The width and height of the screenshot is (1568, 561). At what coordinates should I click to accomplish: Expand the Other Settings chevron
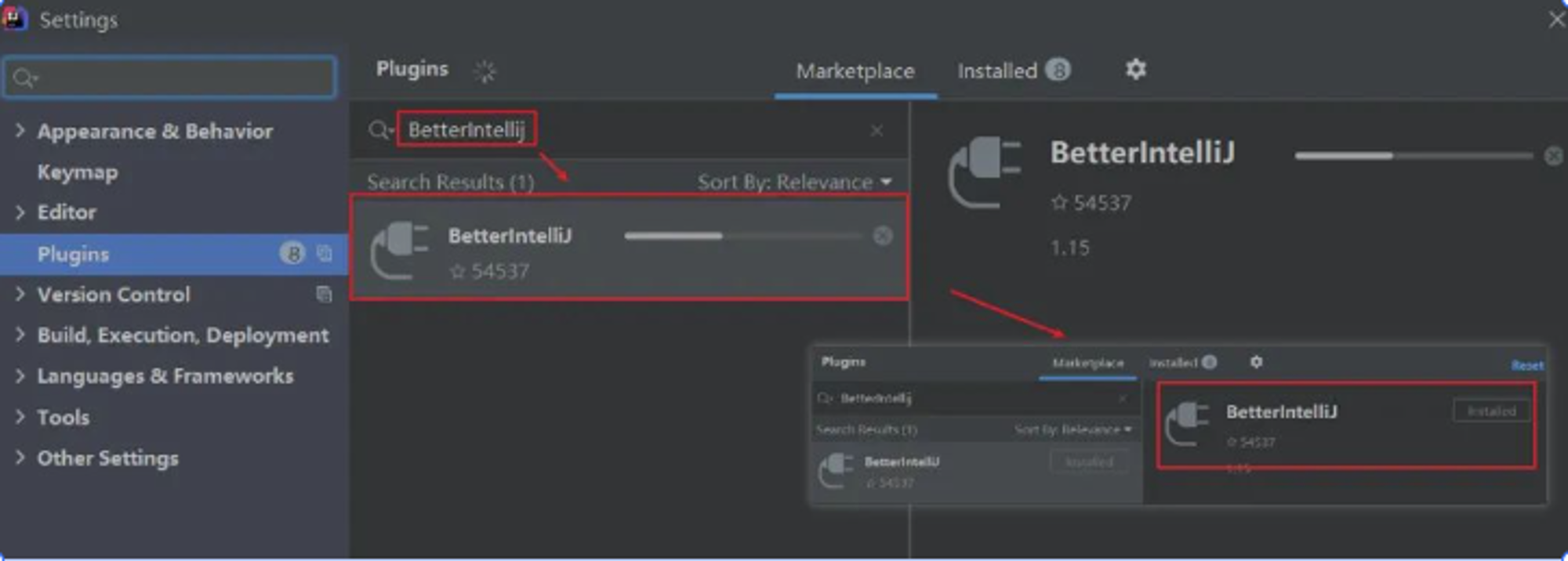[x=20, y=458]
